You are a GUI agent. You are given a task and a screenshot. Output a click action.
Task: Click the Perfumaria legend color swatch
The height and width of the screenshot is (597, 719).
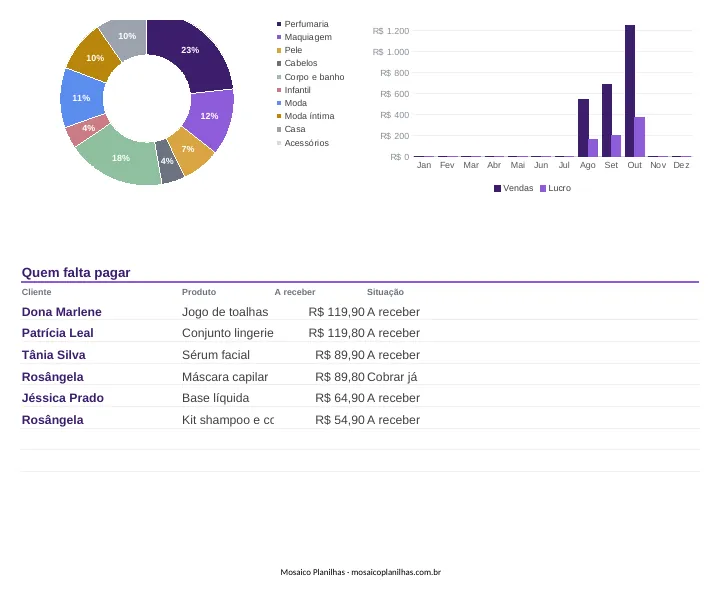[279, 24]
